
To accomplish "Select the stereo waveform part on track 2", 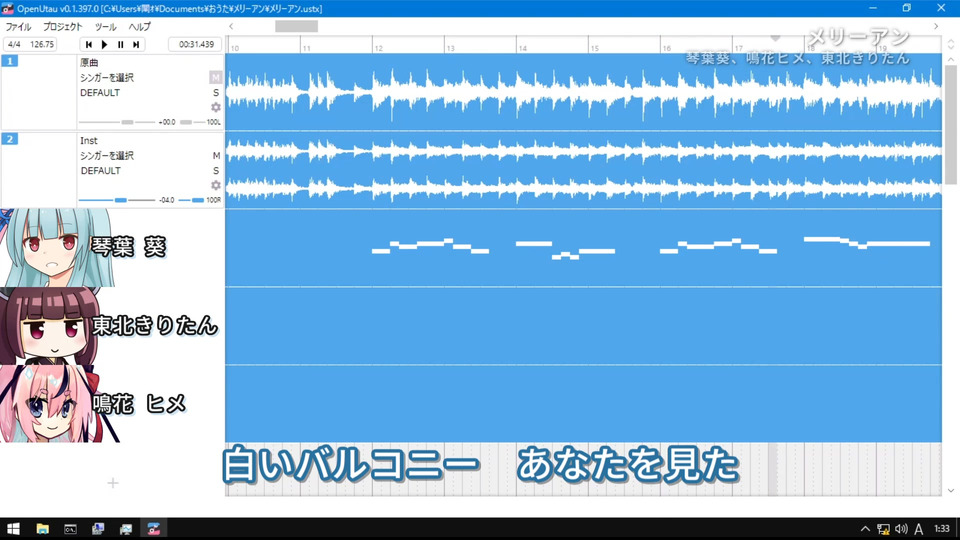I will [583, 170].
